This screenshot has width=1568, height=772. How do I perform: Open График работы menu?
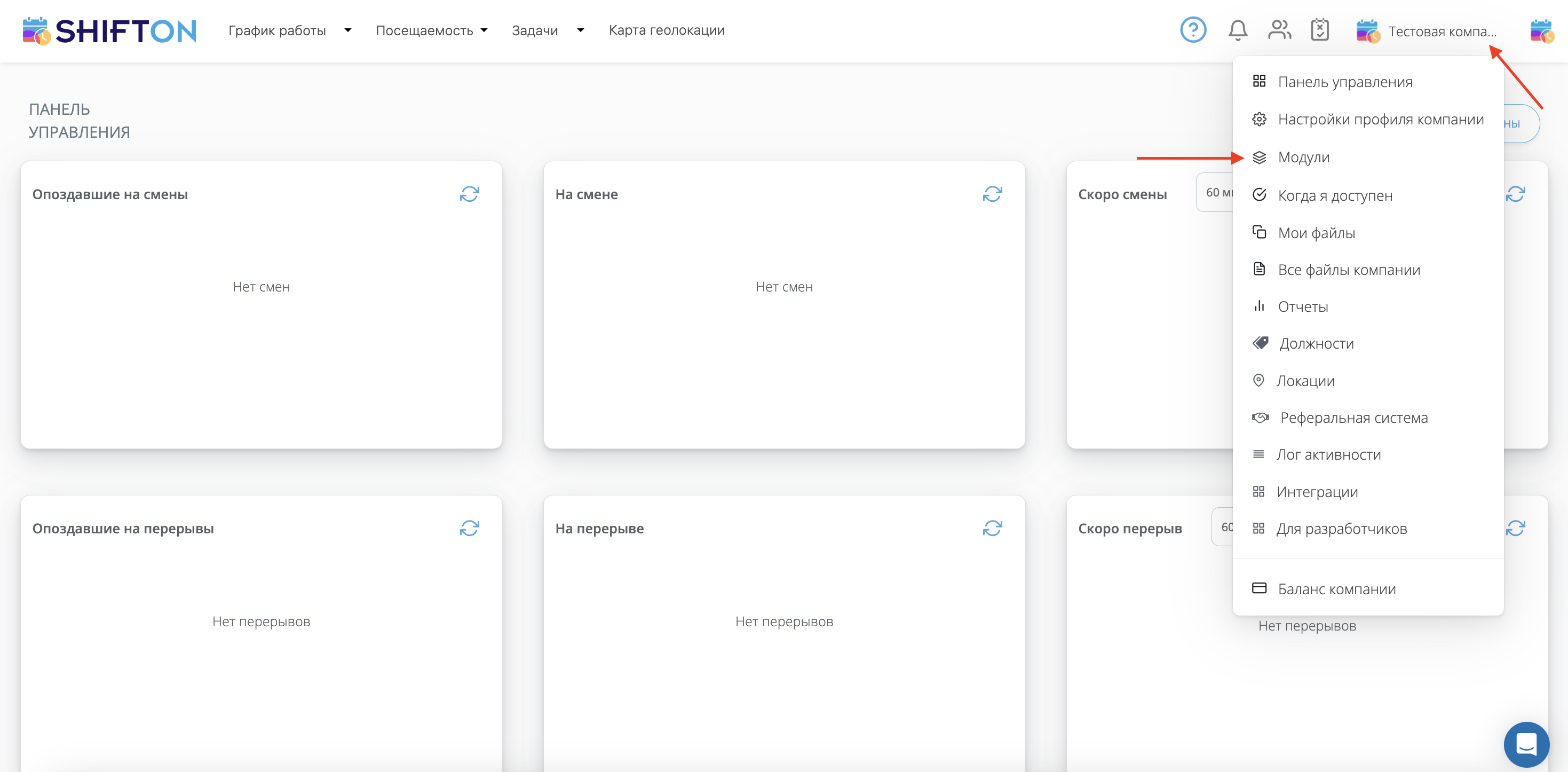click(x=277, y=30)
